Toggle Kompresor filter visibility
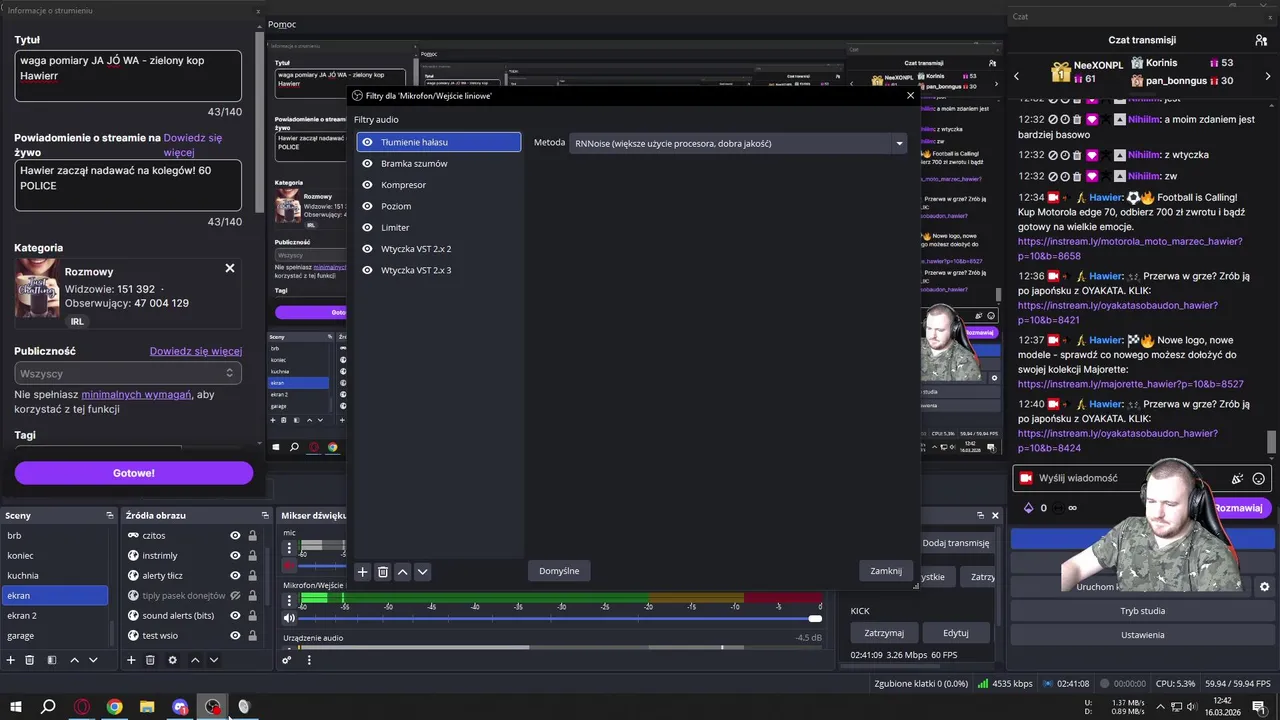Screen dimensions: 1280x720 [367, 185]
